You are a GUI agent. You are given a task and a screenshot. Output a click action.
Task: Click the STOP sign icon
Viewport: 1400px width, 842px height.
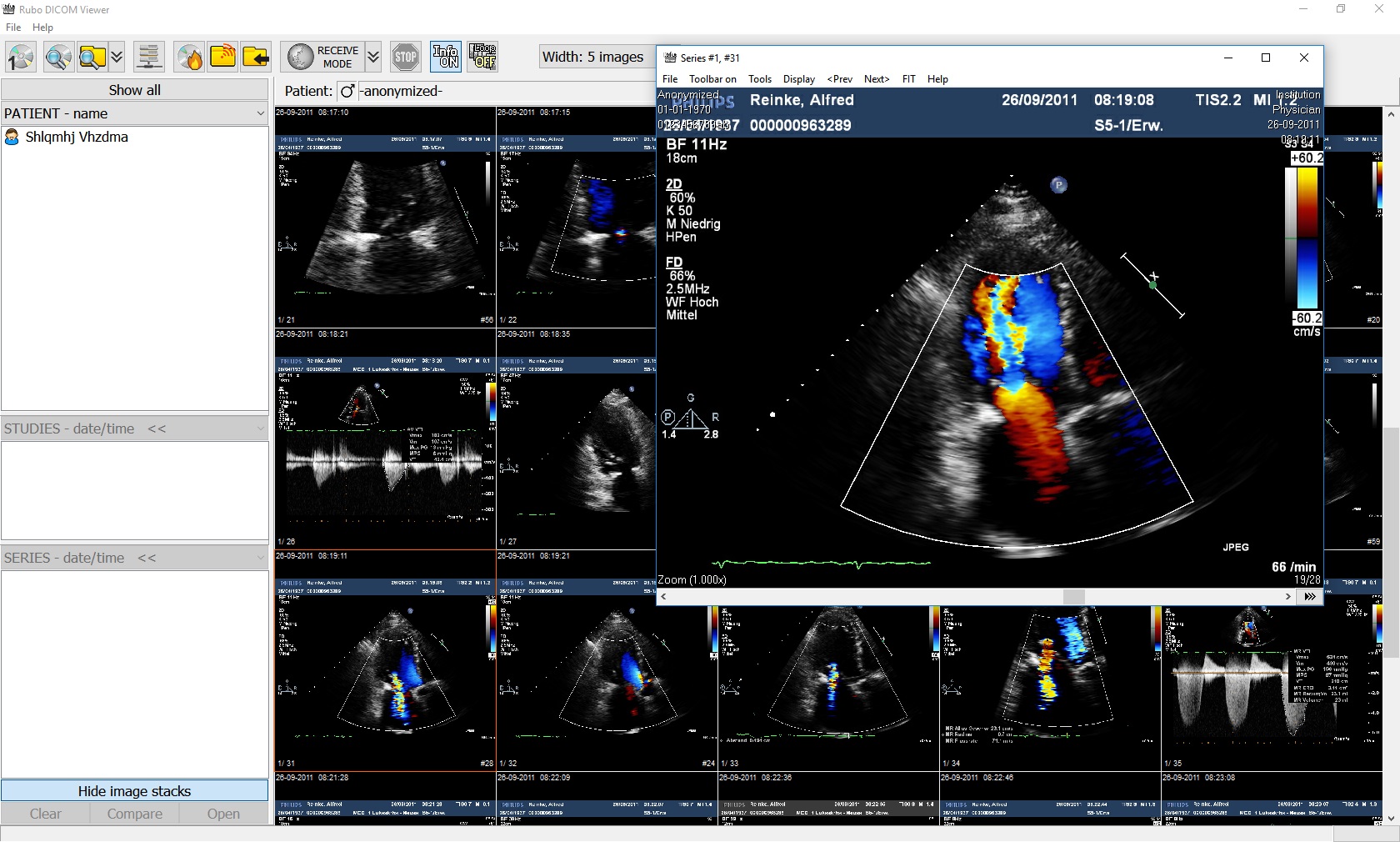click(406, 57)
